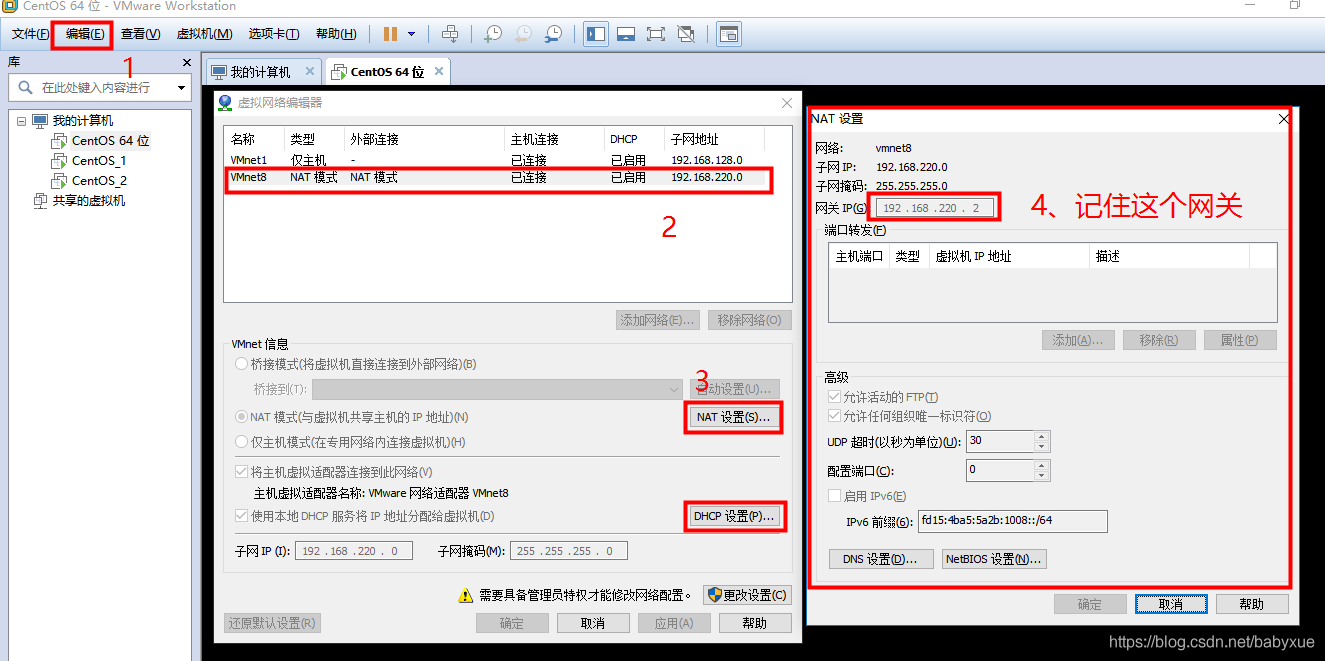
Task: Click the 子网掩码 input field
Action: [569, 551]
